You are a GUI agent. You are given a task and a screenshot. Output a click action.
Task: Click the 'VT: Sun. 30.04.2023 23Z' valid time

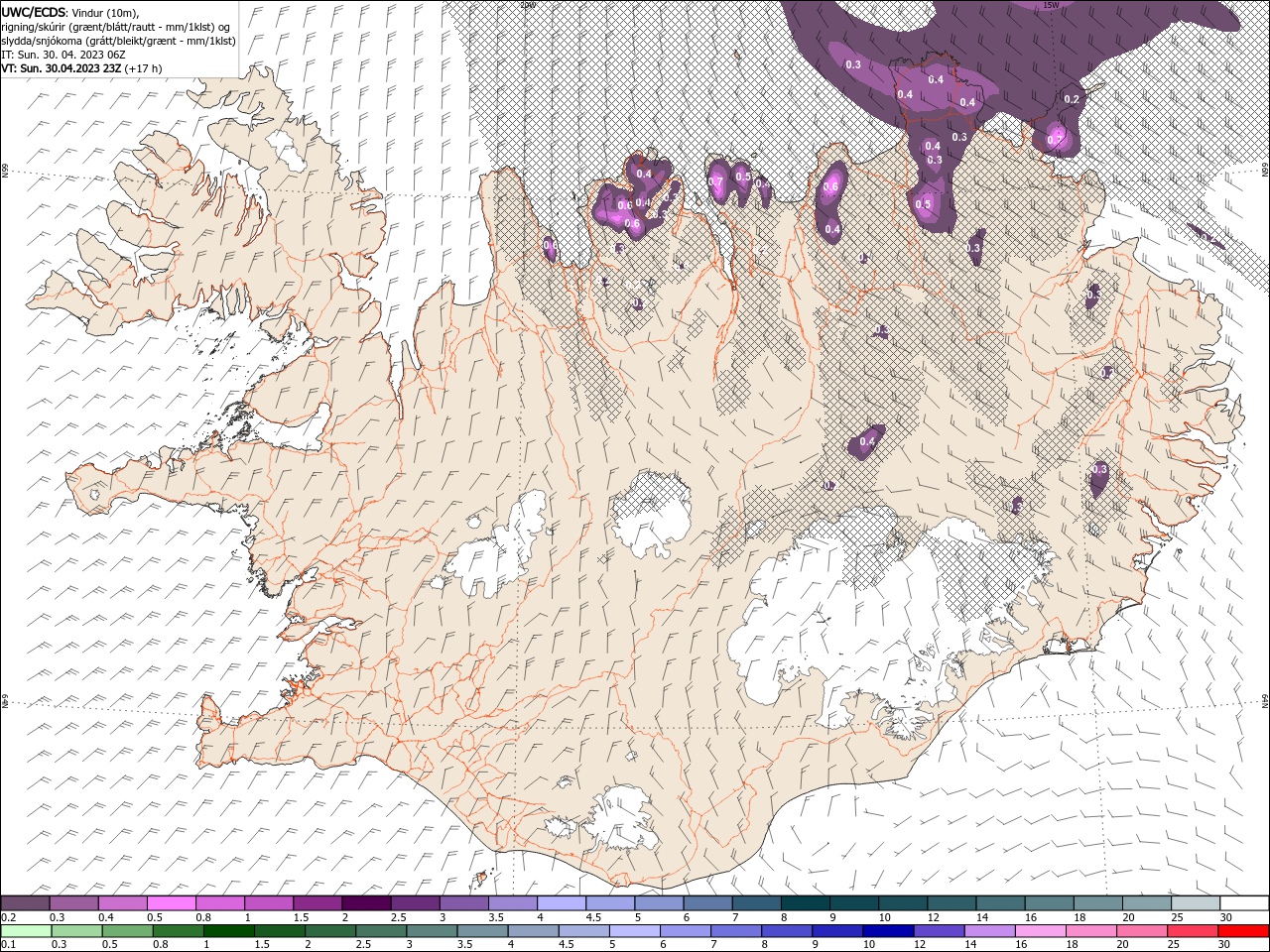tap(62, 68)
